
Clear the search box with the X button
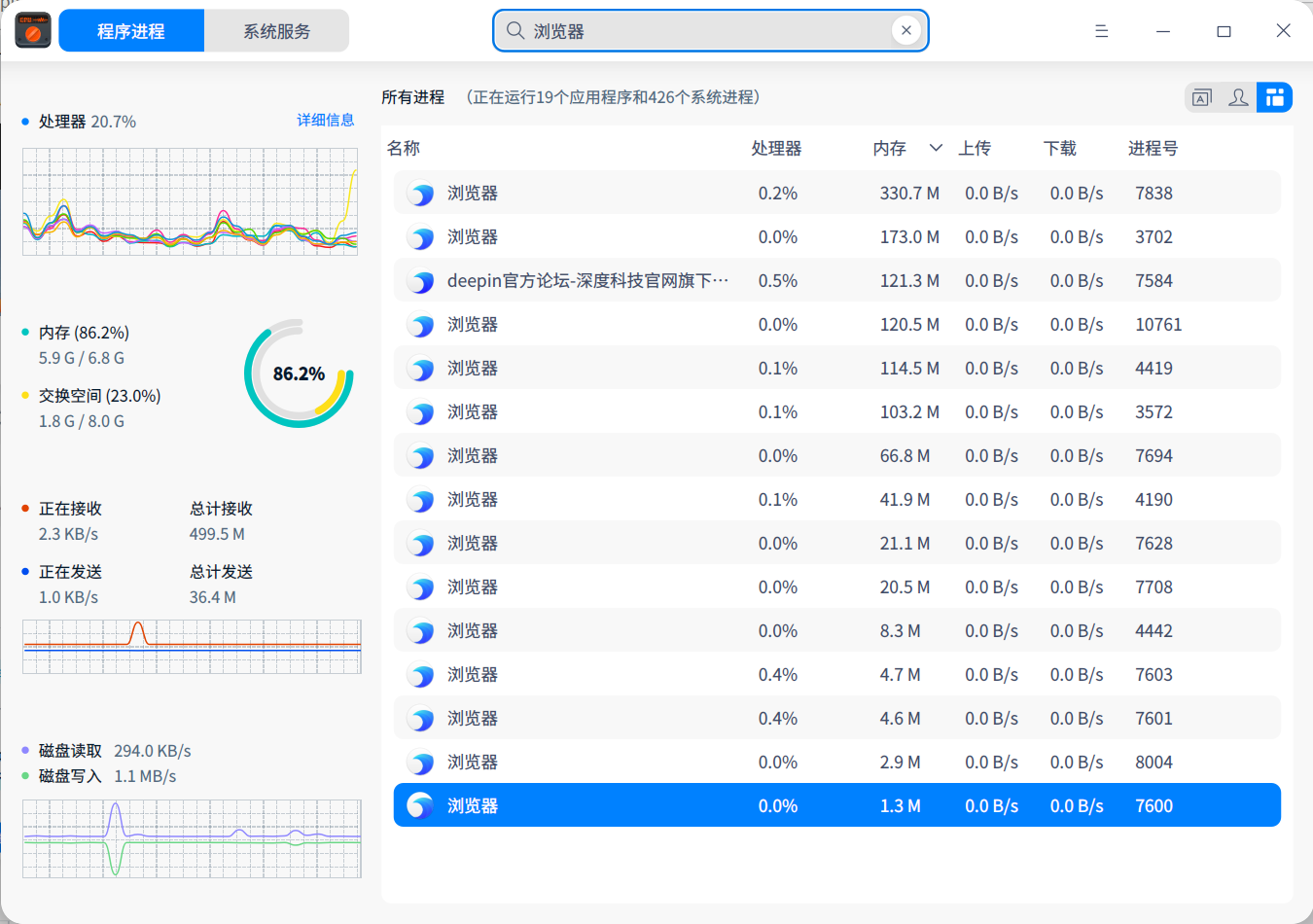pyautogui.click(x=906, y=30)
